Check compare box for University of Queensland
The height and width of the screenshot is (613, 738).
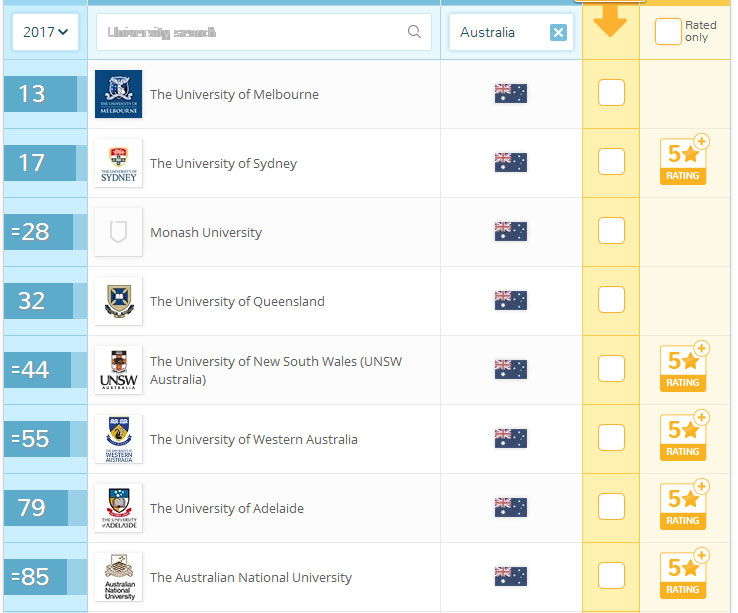tap(611, 299)
